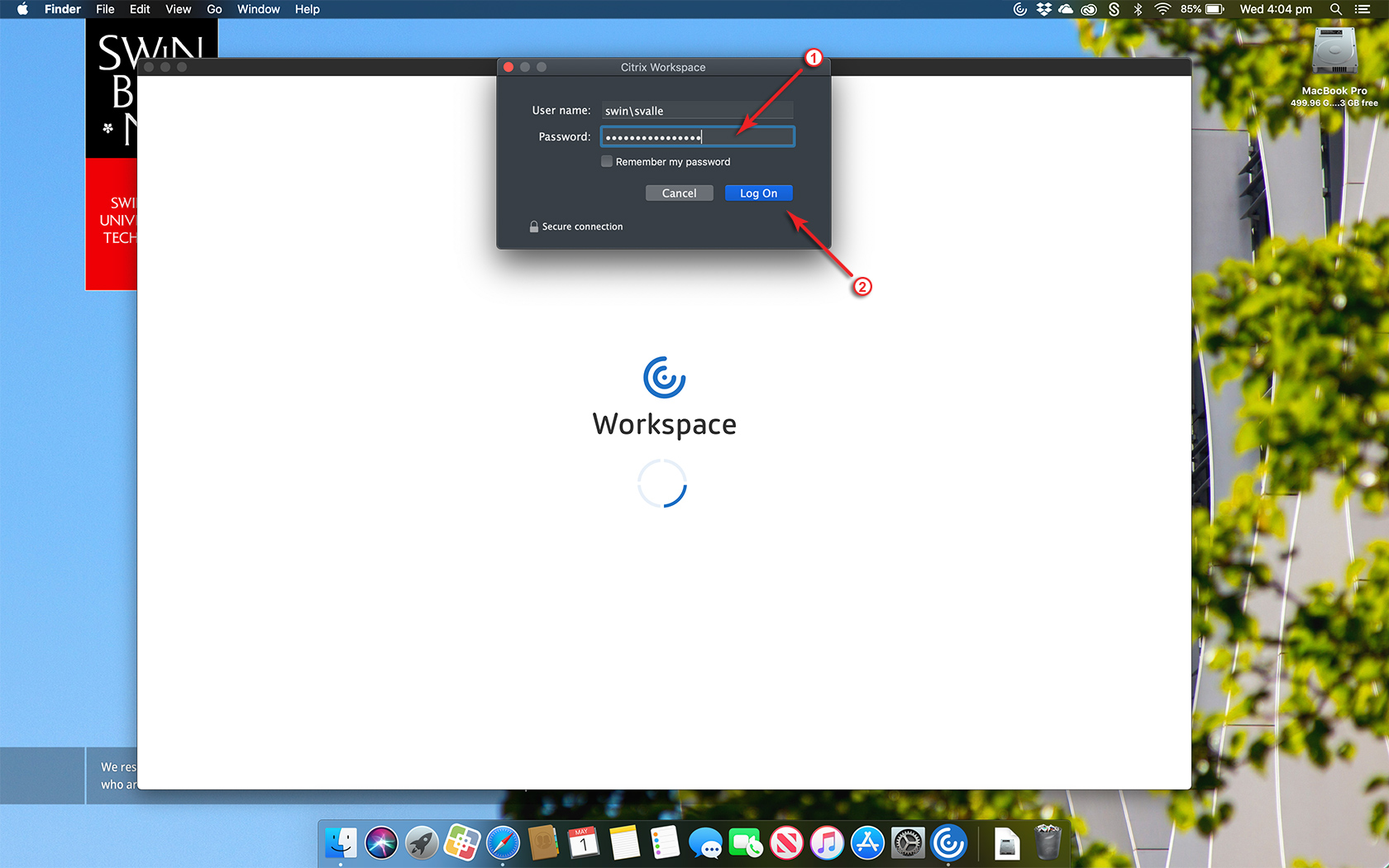The image size is (1389, 868).
Task: Open Spotlight search magnifier
Action: (1335, 9)
